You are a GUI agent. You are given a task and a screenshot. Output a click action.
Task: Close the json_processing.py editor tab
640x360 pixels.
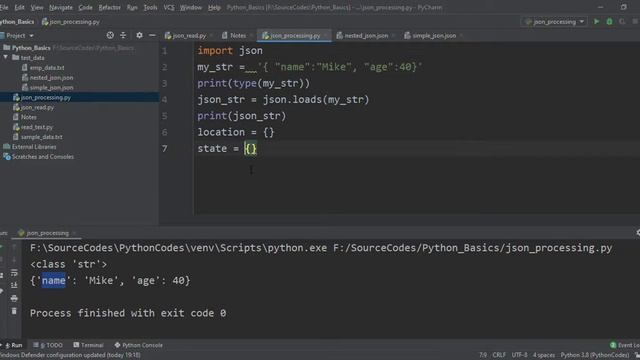tap(325, 36)
